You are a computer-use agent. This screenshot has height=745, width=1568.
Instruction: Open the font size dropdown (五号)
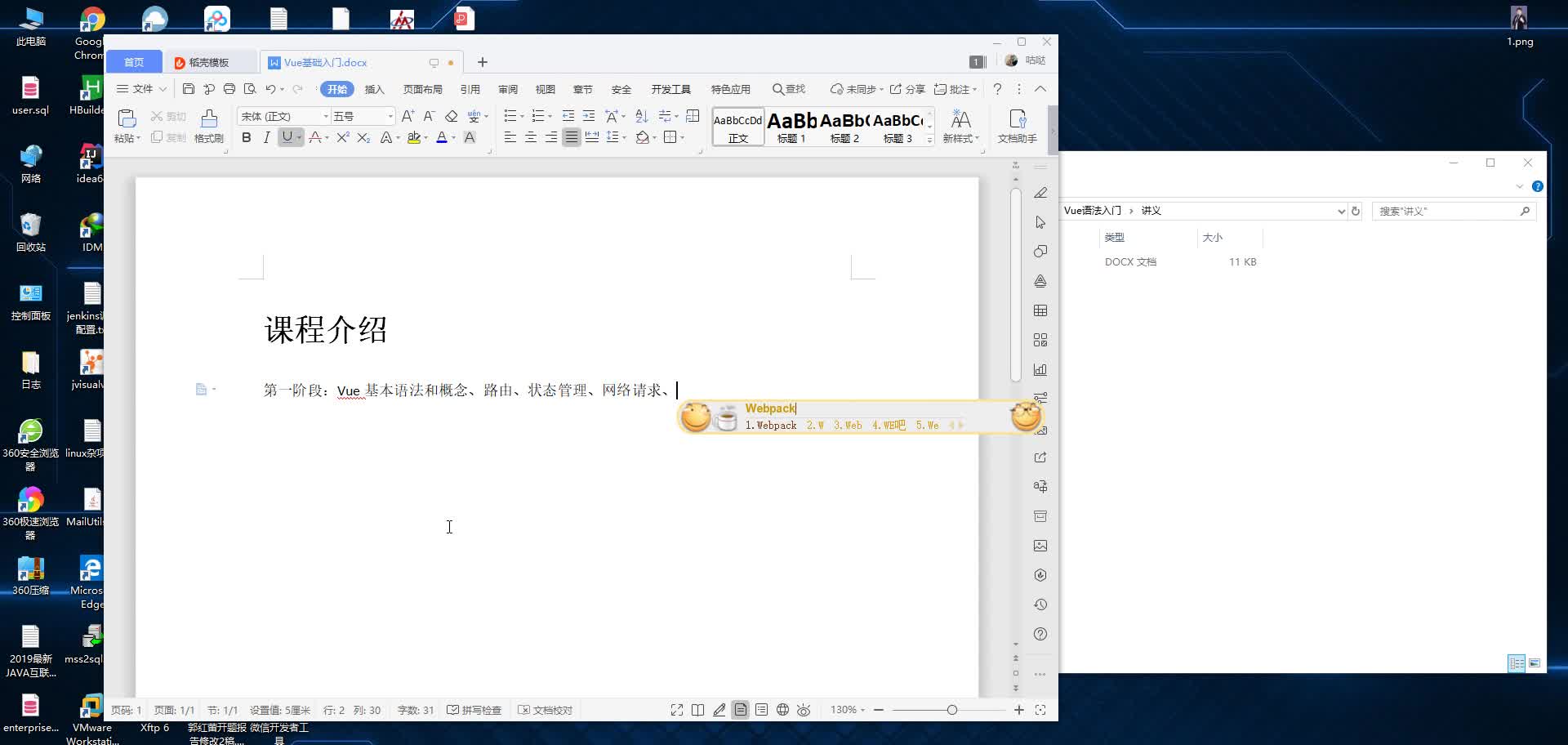(x=390, y=116)
